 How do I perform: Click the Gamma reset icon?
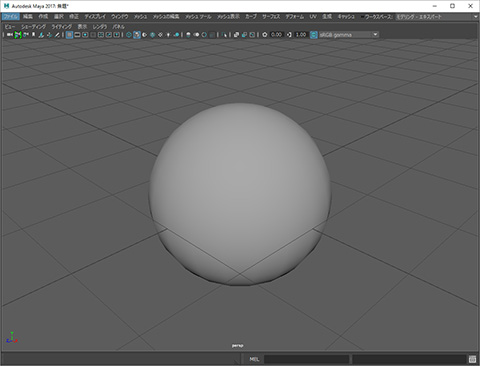point(289,35)
